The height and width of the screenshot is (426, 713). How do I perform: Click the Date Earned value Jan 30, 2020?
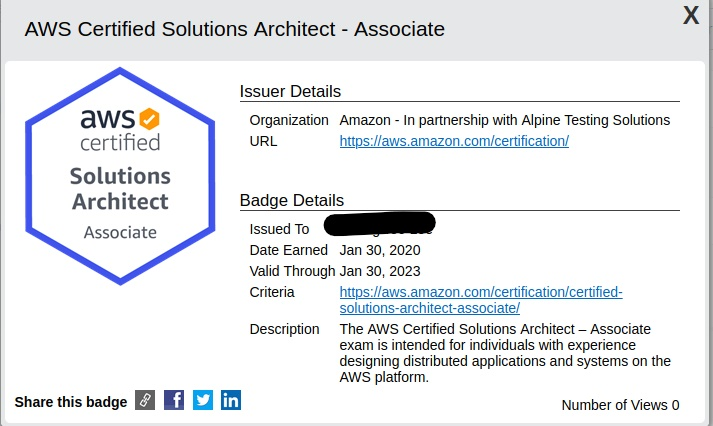click(380, 250)
